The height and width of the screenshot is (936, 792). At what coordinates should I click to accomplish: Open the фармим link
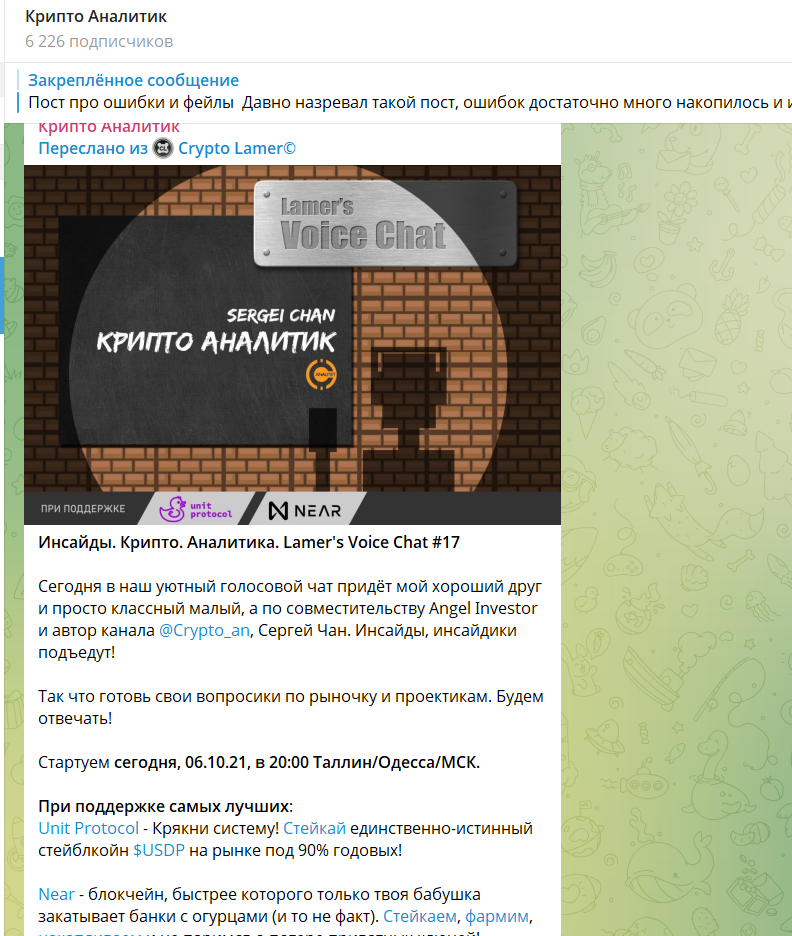[x=497, y=916]
